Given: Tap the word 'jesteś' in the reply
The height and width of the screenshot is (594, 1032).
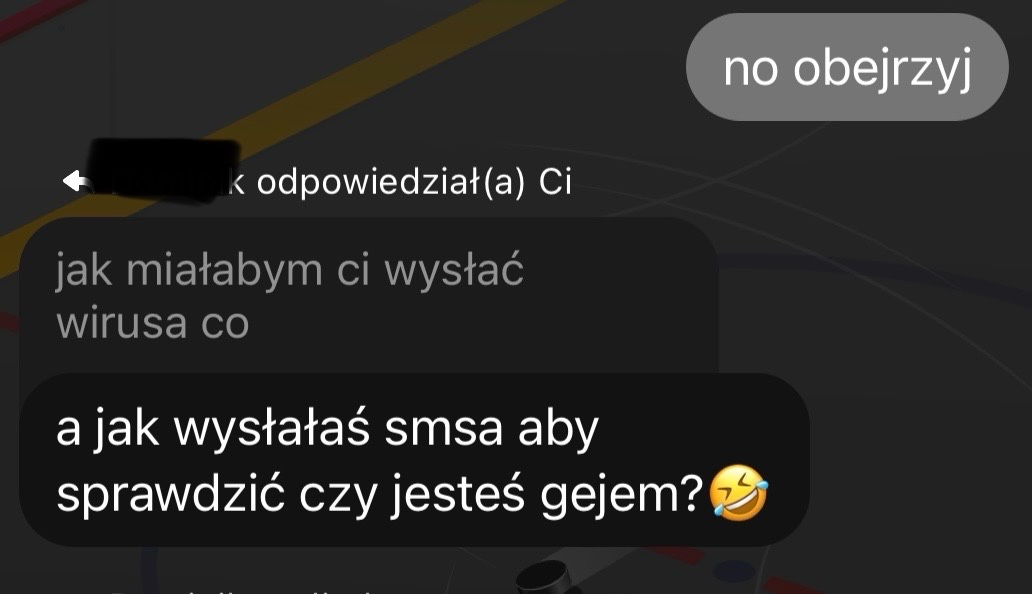Looking at the screenshot, I should 457,495.
